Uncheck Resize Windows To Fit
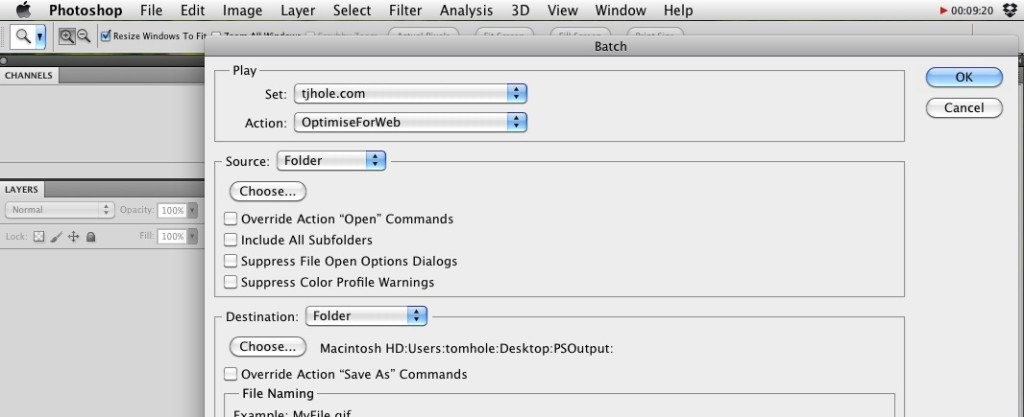The image size is (1024, 417). coord(106,36)
